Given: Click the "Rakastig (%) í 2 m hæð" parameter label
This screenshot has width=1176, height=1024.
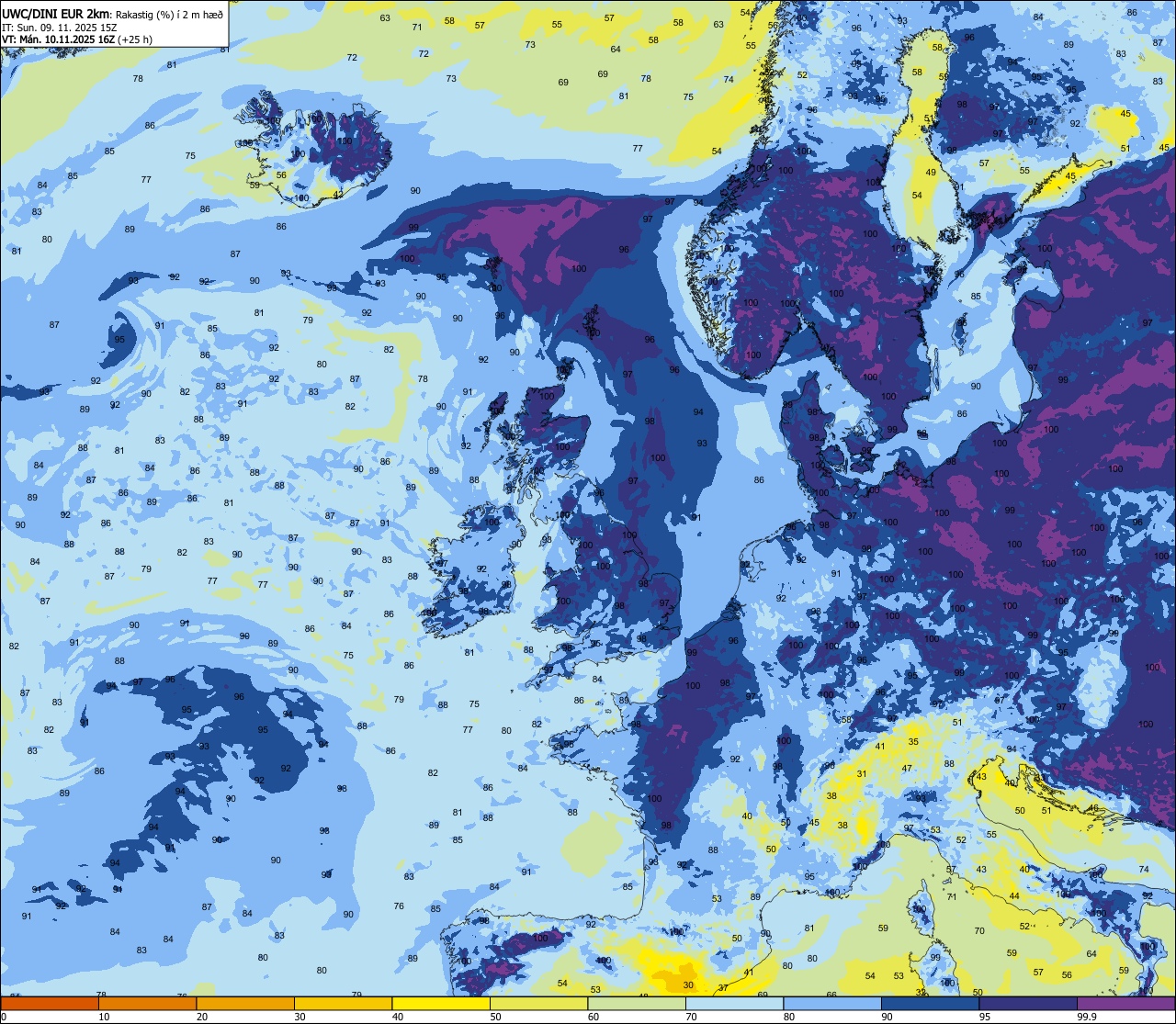Looking at the screenshot, I should pos(170,14).
